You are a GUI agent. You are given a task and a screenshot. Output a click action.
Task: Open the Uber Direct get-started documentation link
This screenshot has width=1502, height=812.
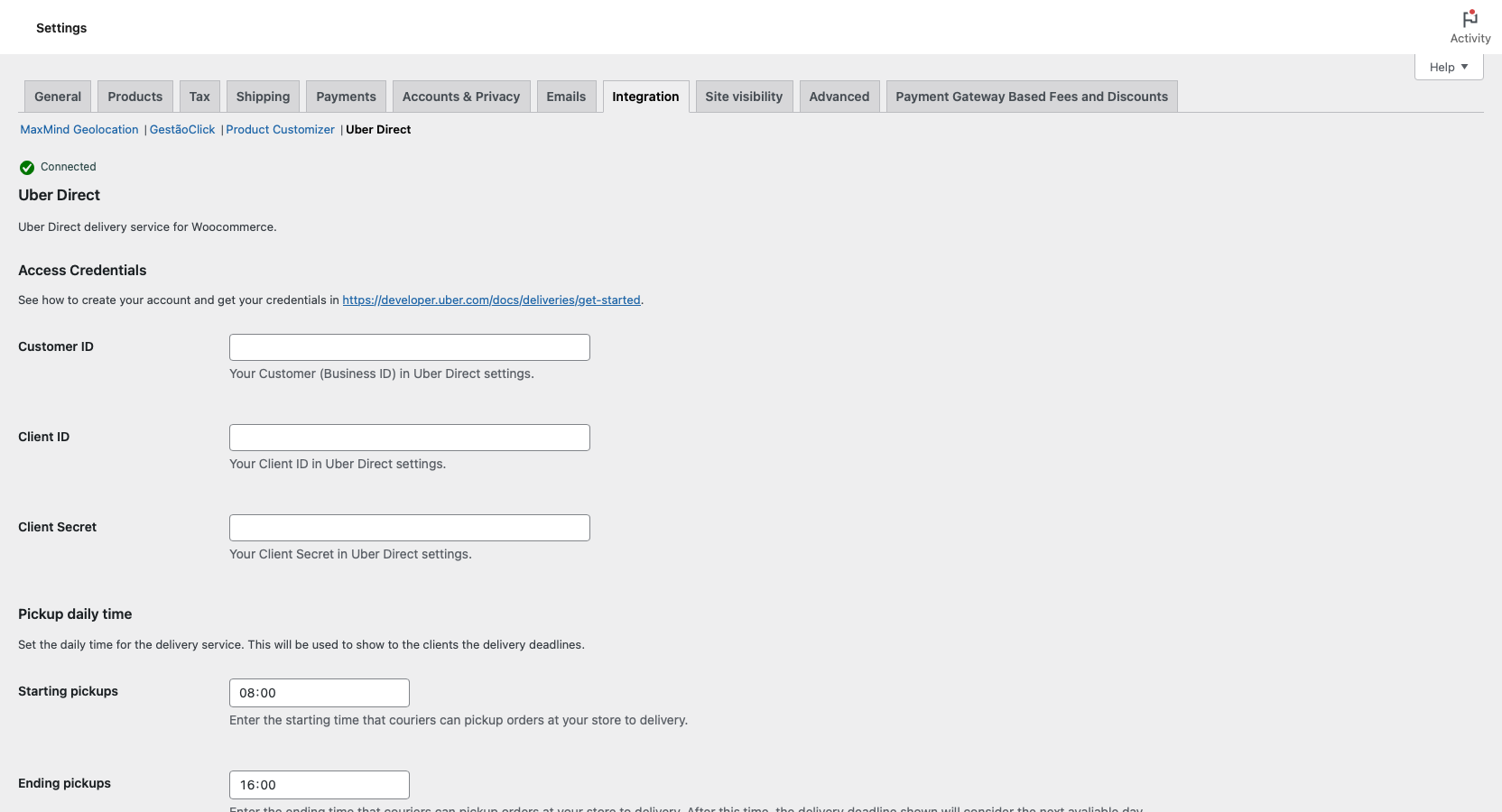(491, 300)
